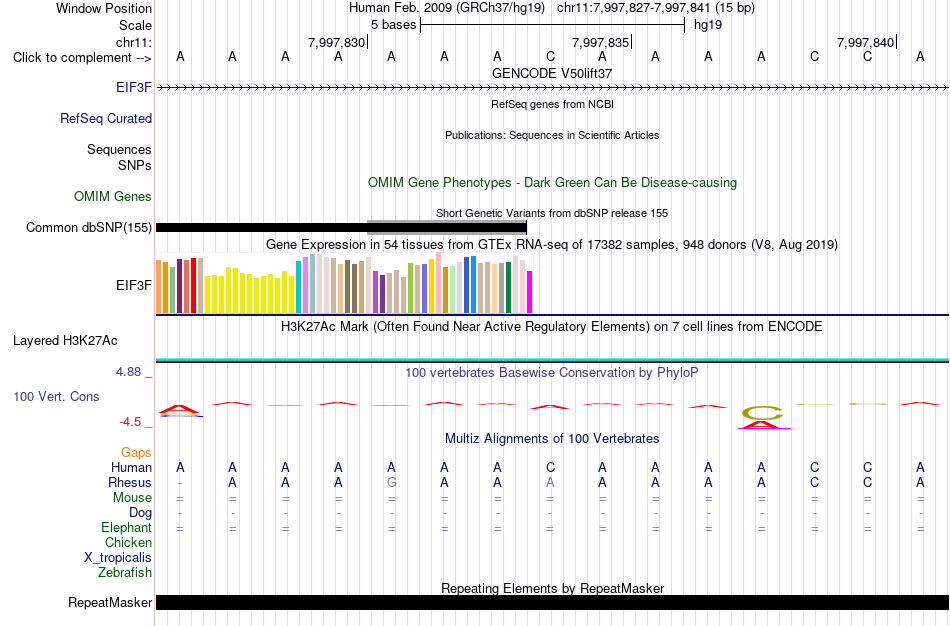Screen dimensions: 950x626
Task: Select the Chicken alignment row label
Action: (128, 542)
